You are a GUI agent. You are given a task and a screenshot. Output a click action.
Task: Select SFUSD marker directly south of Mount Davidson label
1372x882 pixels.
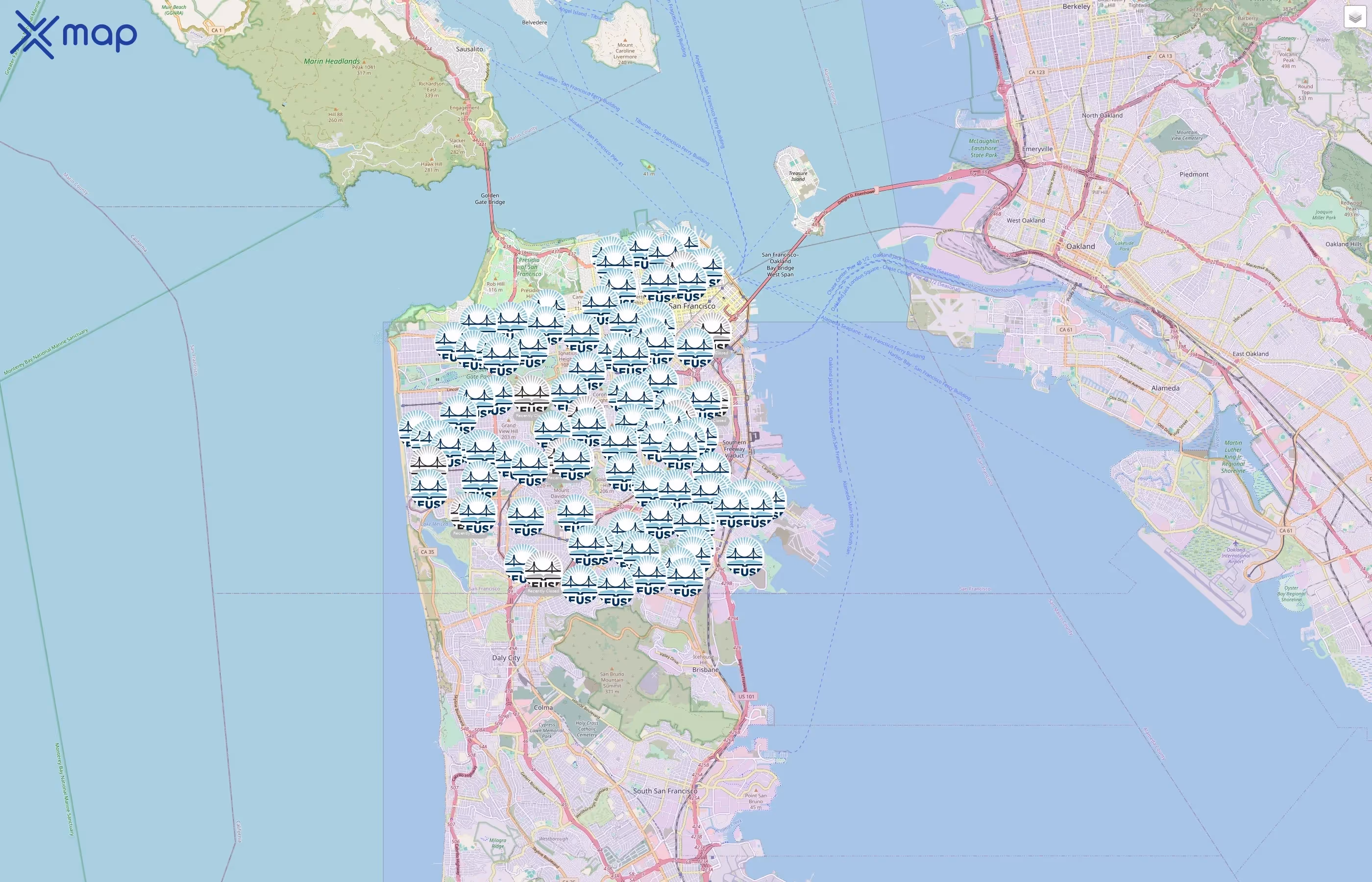click(575, 514)
